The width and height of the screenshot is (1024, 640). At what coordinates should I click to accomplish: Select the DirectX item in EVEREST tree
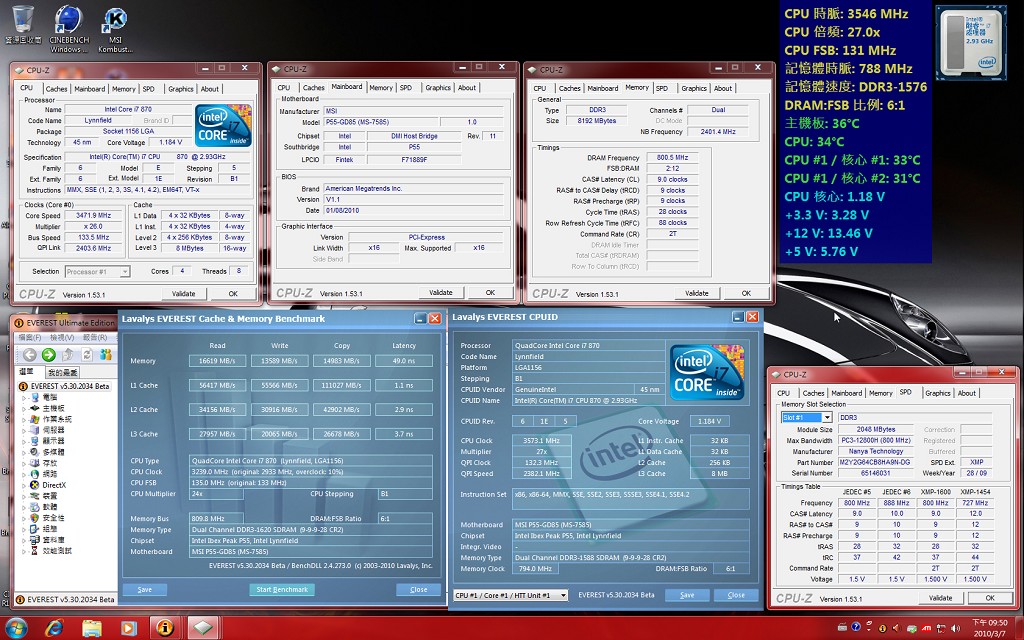pyautogui.click(x=48, y=485)
